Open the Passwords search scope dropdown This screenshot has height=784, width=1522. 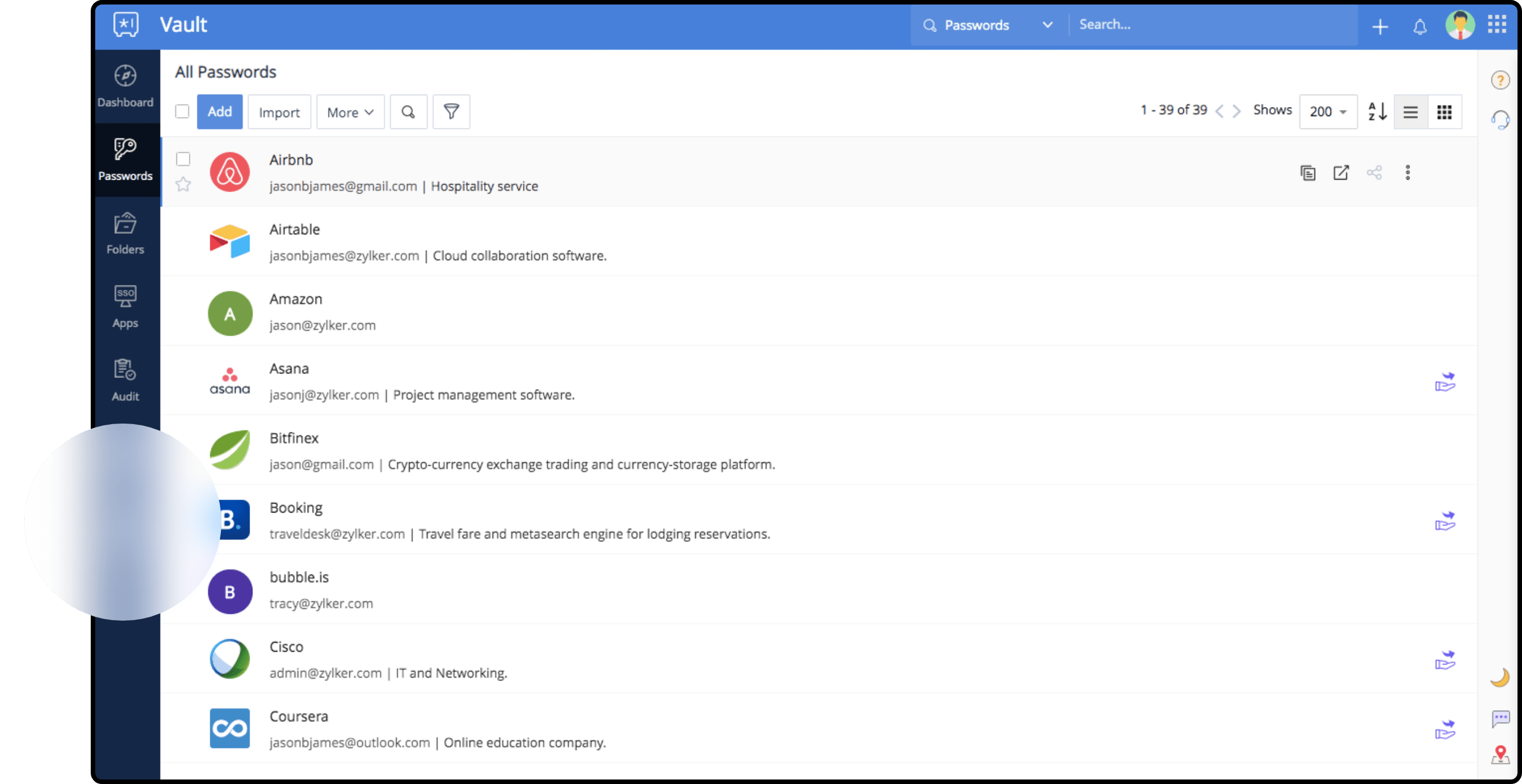[x=1047, y=25]
